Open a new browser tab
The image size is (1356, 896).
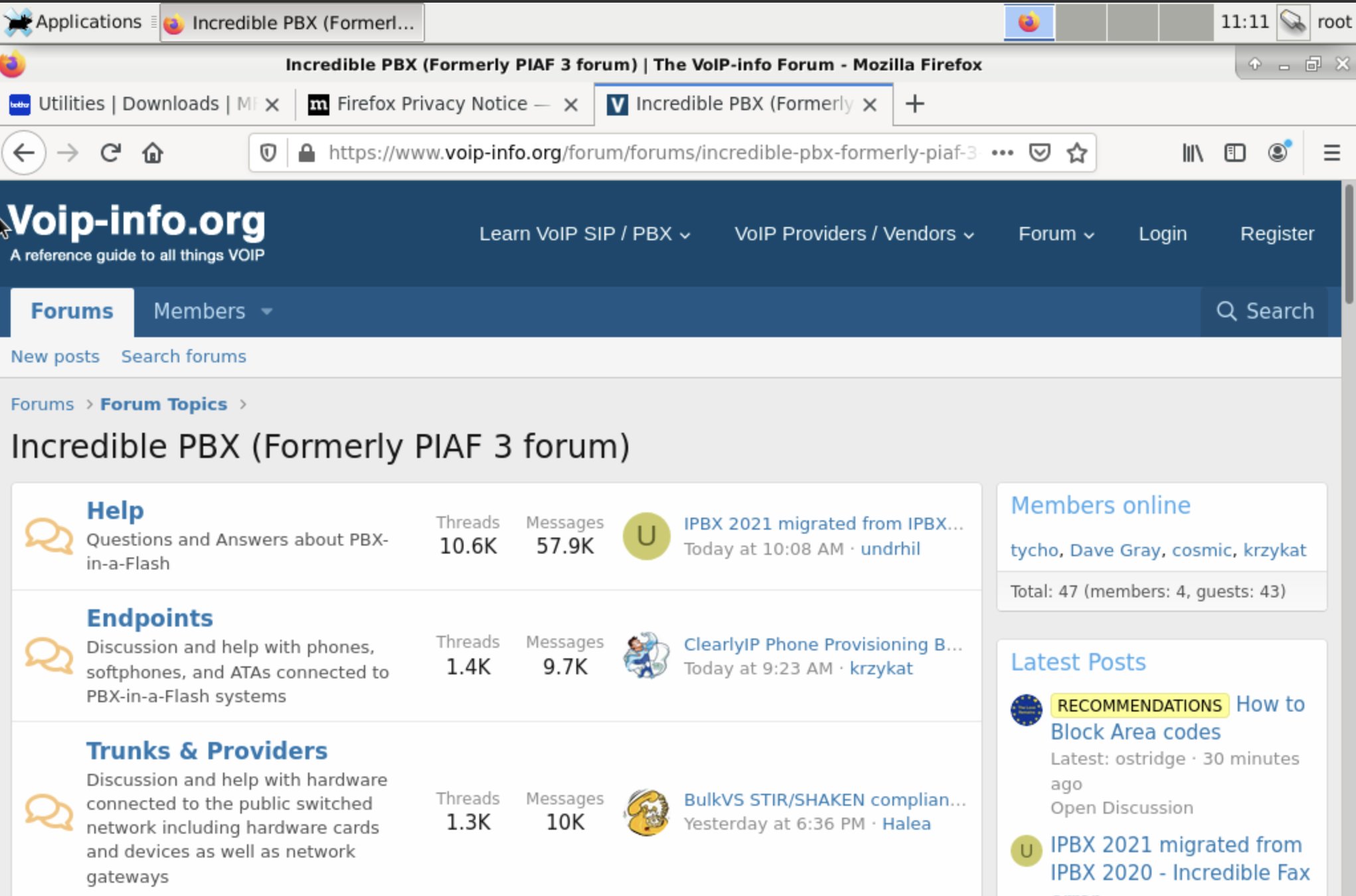click(914, 104)
